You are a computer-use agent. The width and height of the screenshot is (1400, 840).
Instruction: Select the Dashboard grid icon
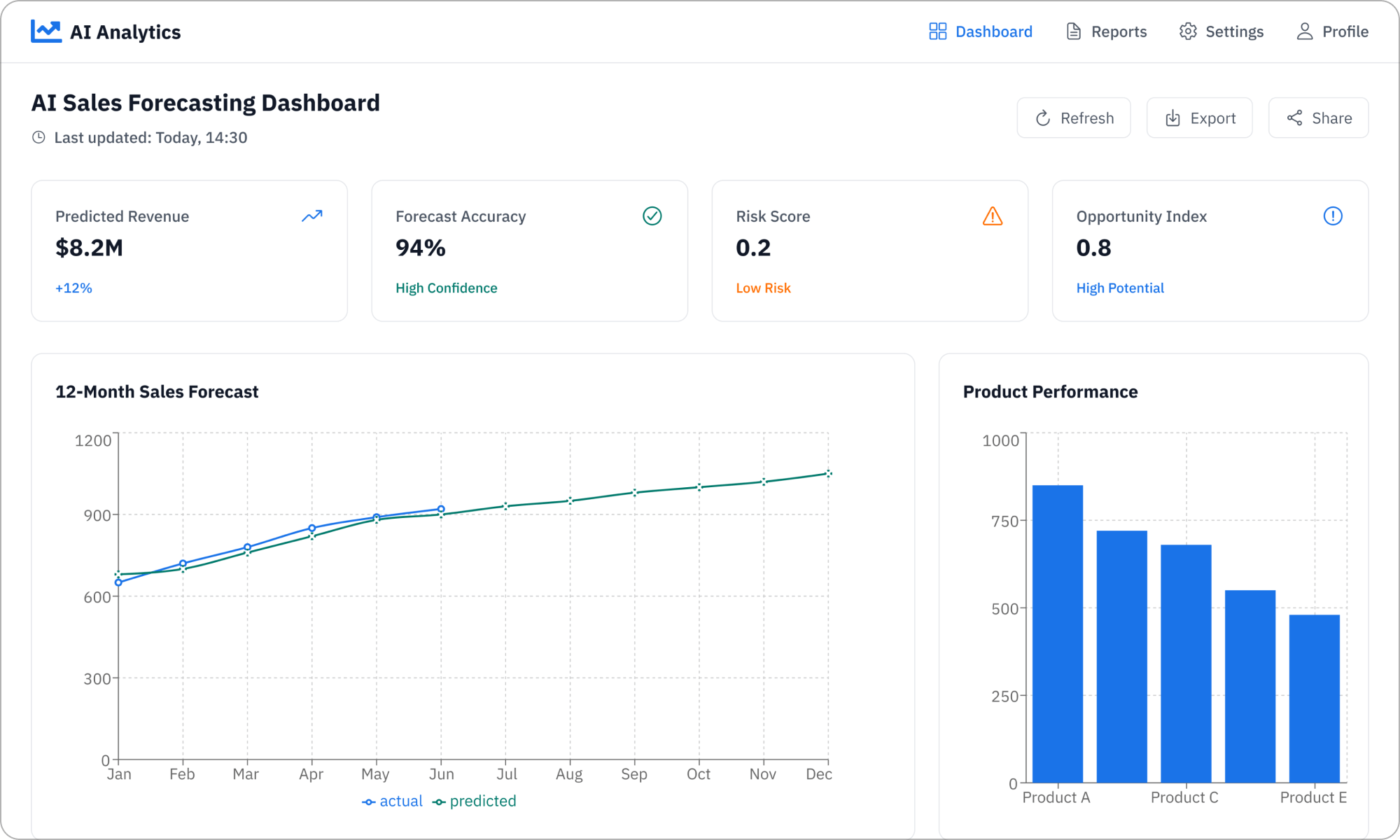(937, 31)
